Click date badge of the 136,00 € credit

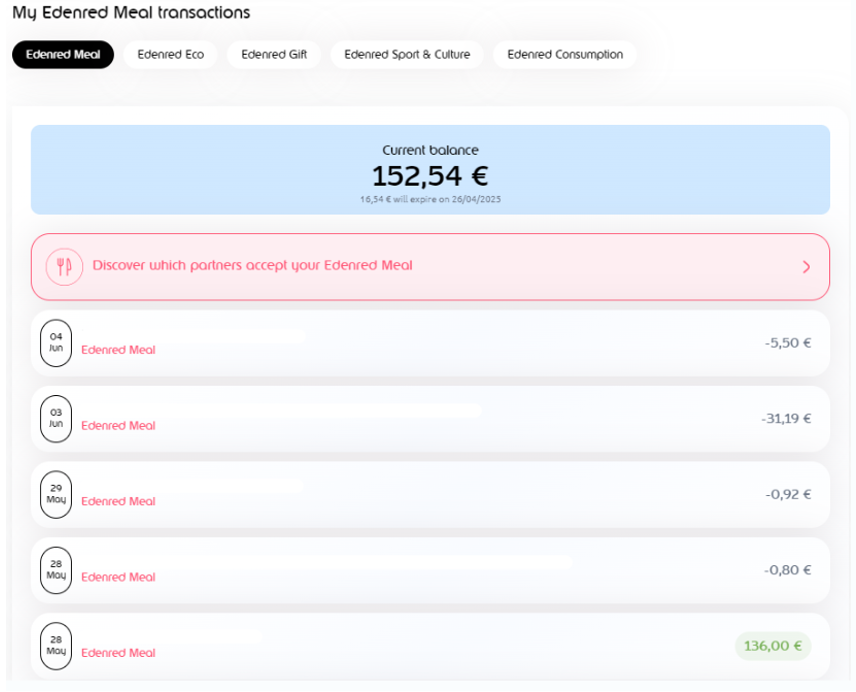(56, 645)
